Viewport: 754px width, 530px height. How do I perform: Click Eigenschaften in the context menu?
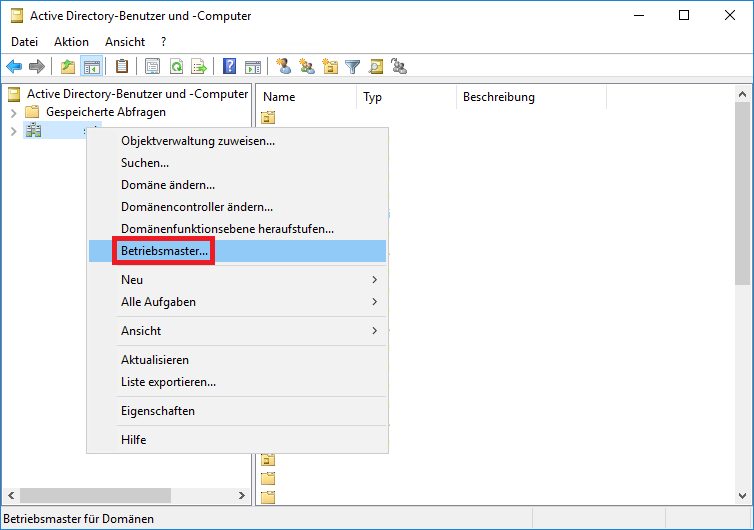click(158, 411)
